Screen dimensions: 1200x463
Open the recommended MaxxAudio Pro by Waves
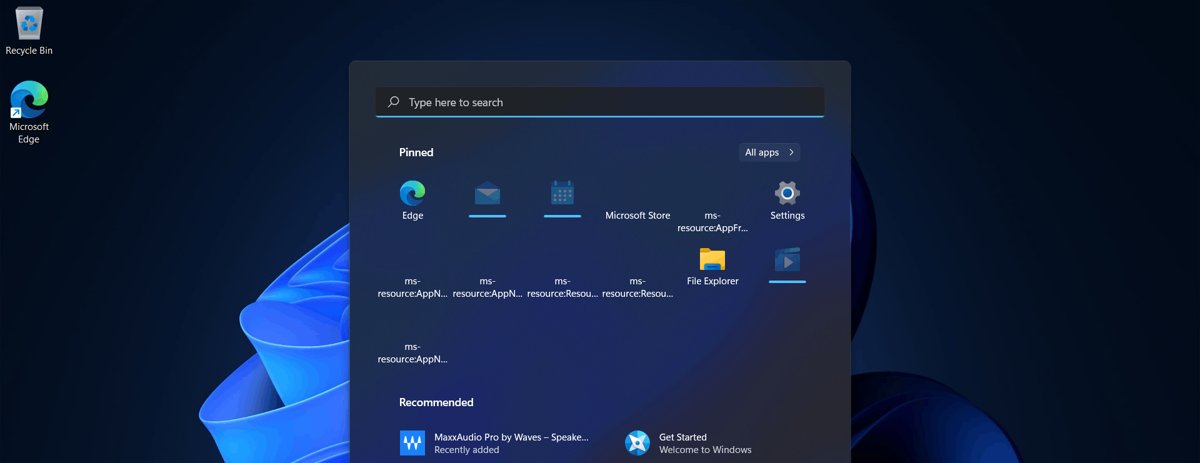pos(495,443)
